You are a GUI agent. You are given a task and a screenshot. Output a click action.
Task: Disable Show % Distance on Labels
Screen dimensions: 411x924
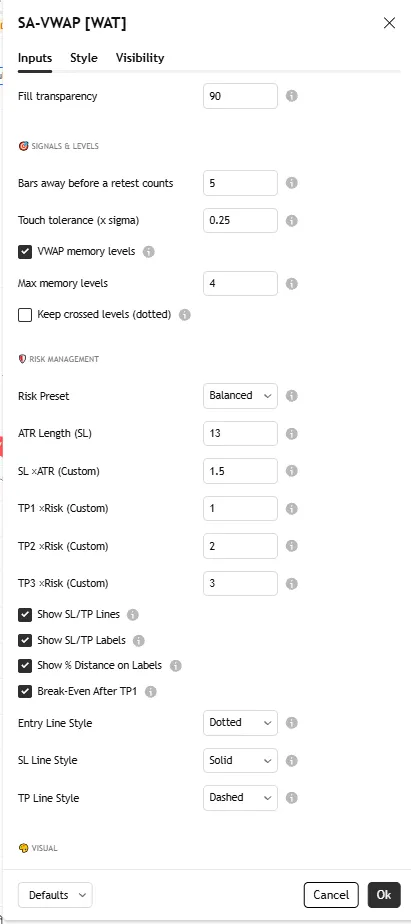click(25, 666)
